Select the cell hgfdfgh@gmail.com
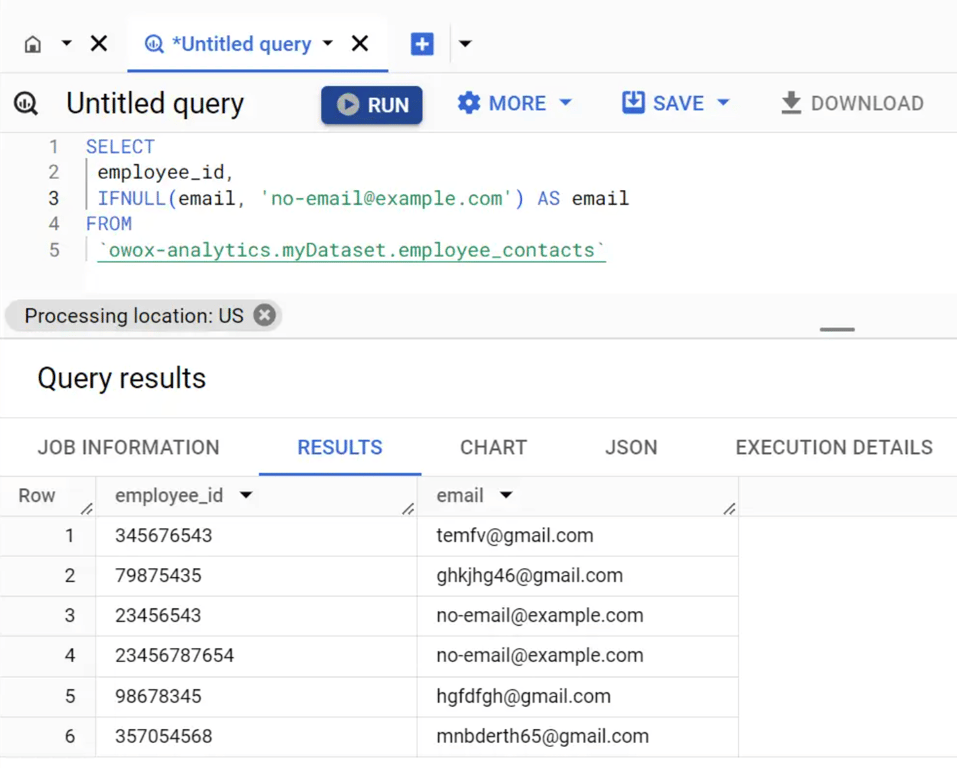 click(577, 697)
